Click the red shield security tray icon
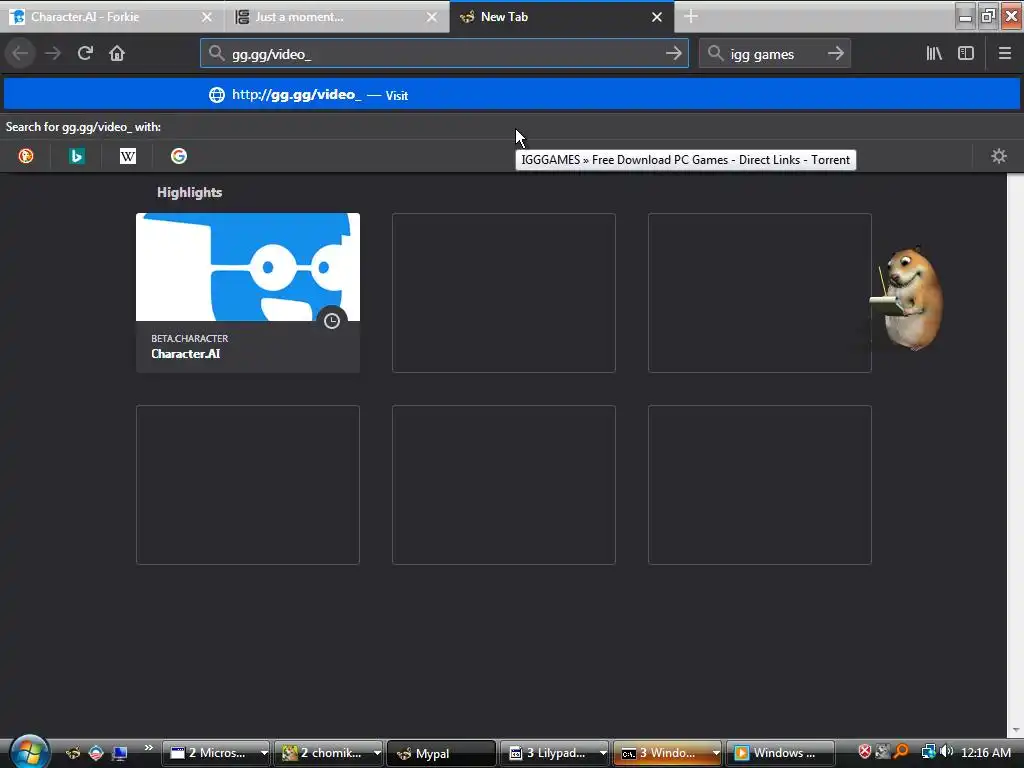This screenshot has width=1024, height=768. (x=865, y=752)
